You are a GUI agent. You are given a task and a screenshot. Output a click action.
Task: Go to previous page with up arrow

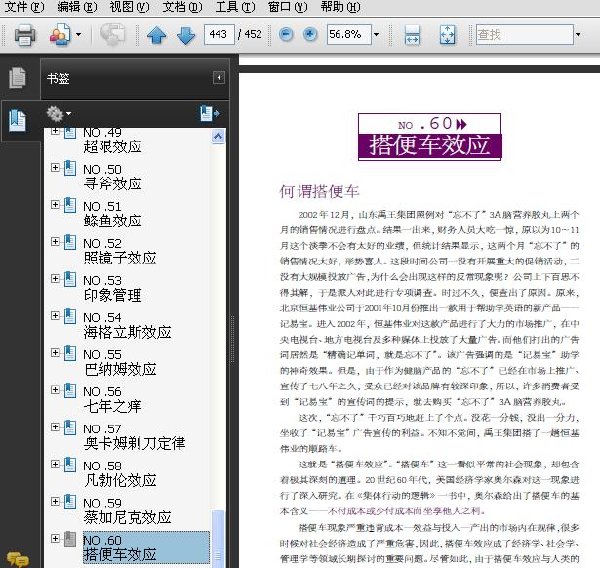[x=157, y=35]
